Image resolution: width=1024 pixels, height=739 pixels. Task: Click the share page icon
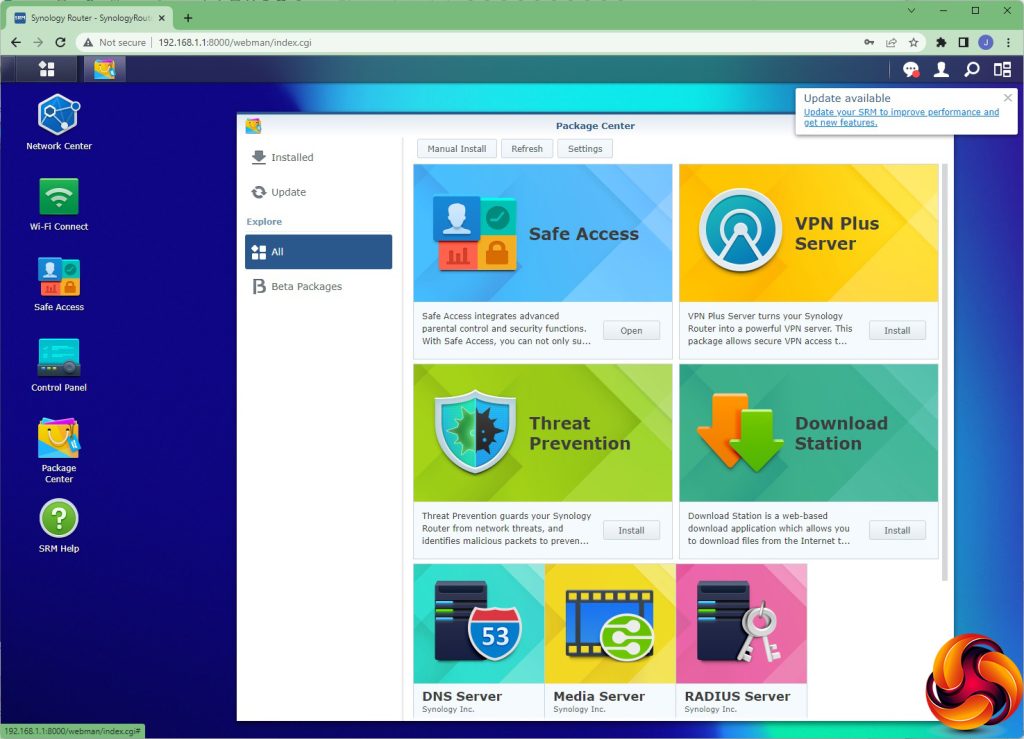pyautogui.click(x=891, y=42)
